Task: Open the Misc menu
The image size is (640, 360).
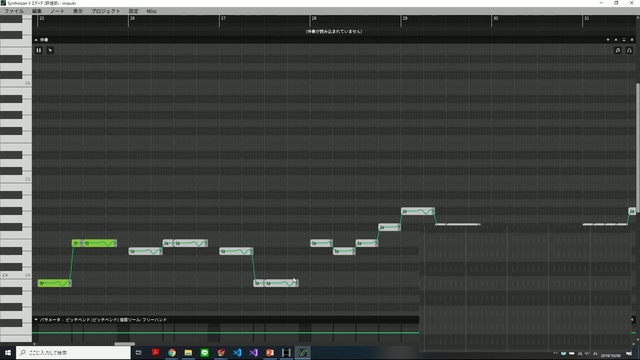Action: point(151,11)
